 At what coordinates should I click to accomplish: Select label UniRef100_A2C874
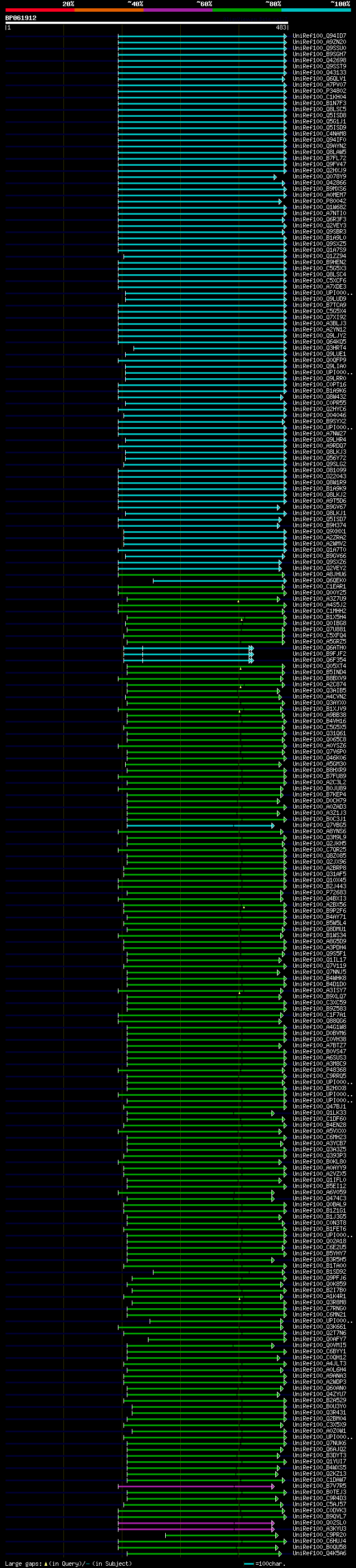pos(319,684)
